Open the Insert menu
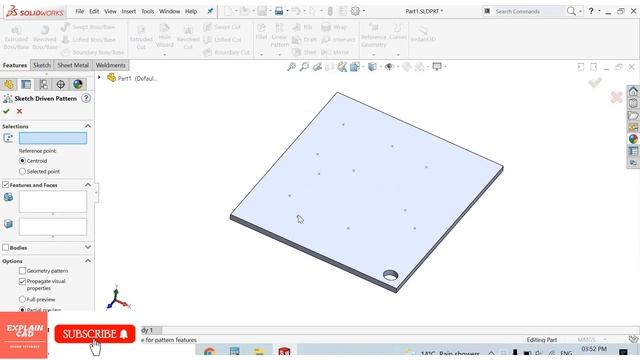 [129, 11]
